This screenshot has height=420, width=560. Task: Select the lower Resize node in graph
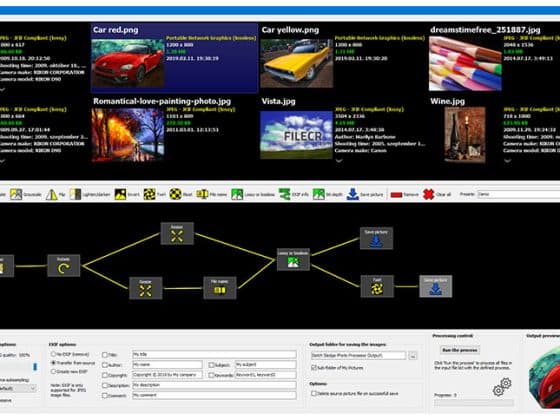click(x=145, y=288)
